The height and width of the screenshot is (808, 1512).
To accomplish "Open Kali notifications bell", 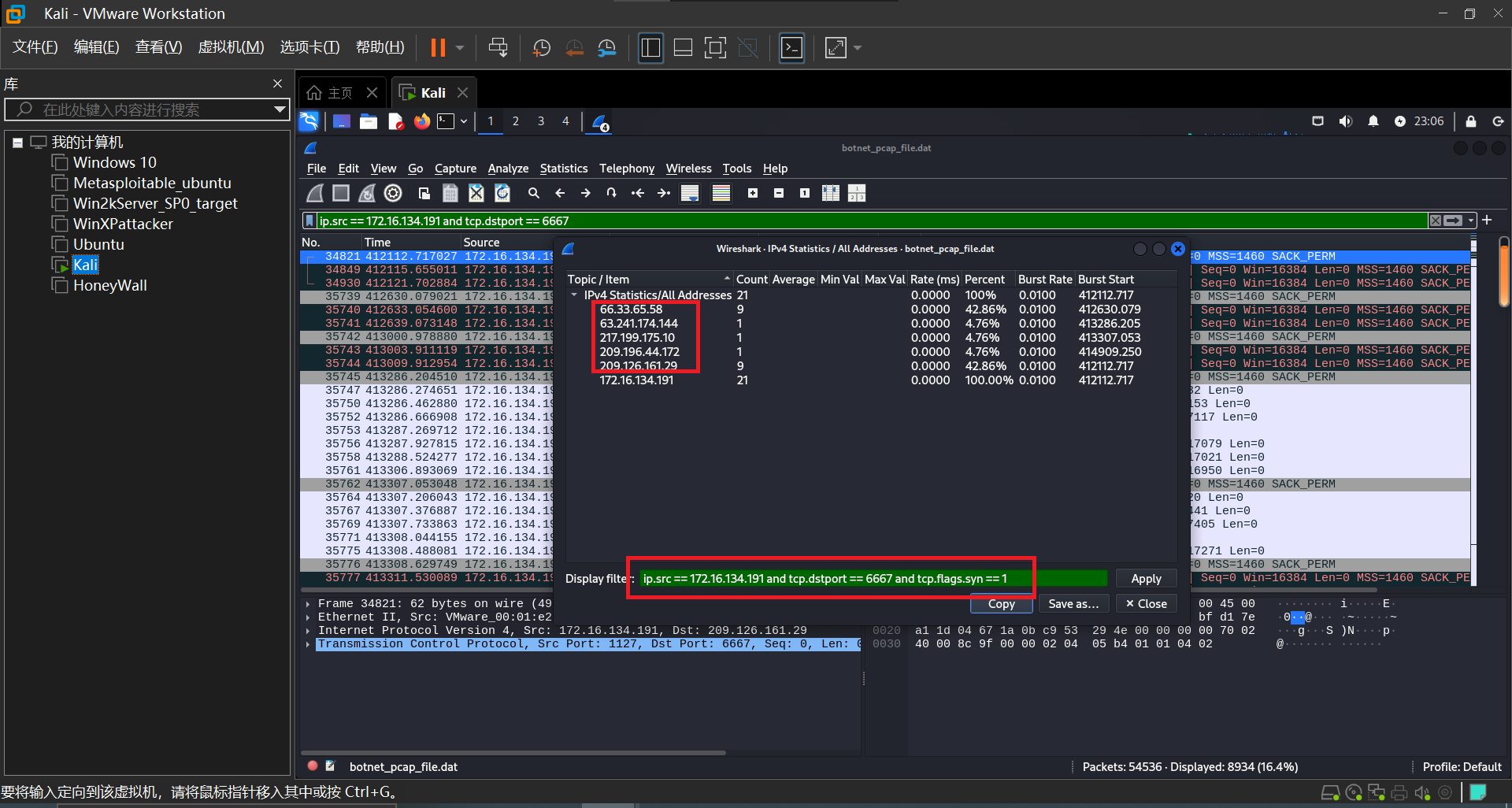I will pyautogui.click(x=1373, y=121).
